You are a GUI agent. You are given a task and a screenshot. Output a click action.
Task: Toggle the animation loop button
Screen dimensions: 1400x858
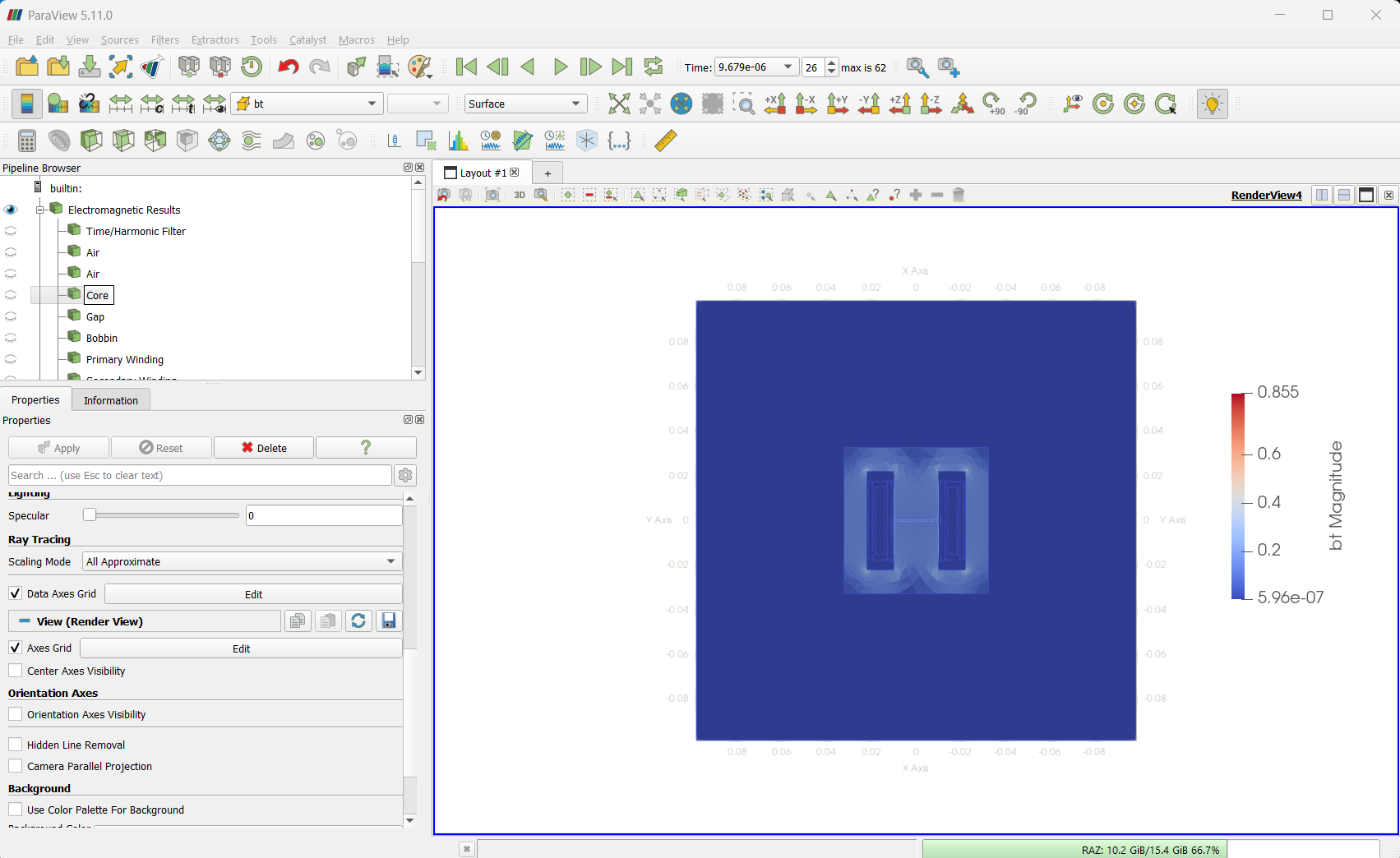(654, 67)
